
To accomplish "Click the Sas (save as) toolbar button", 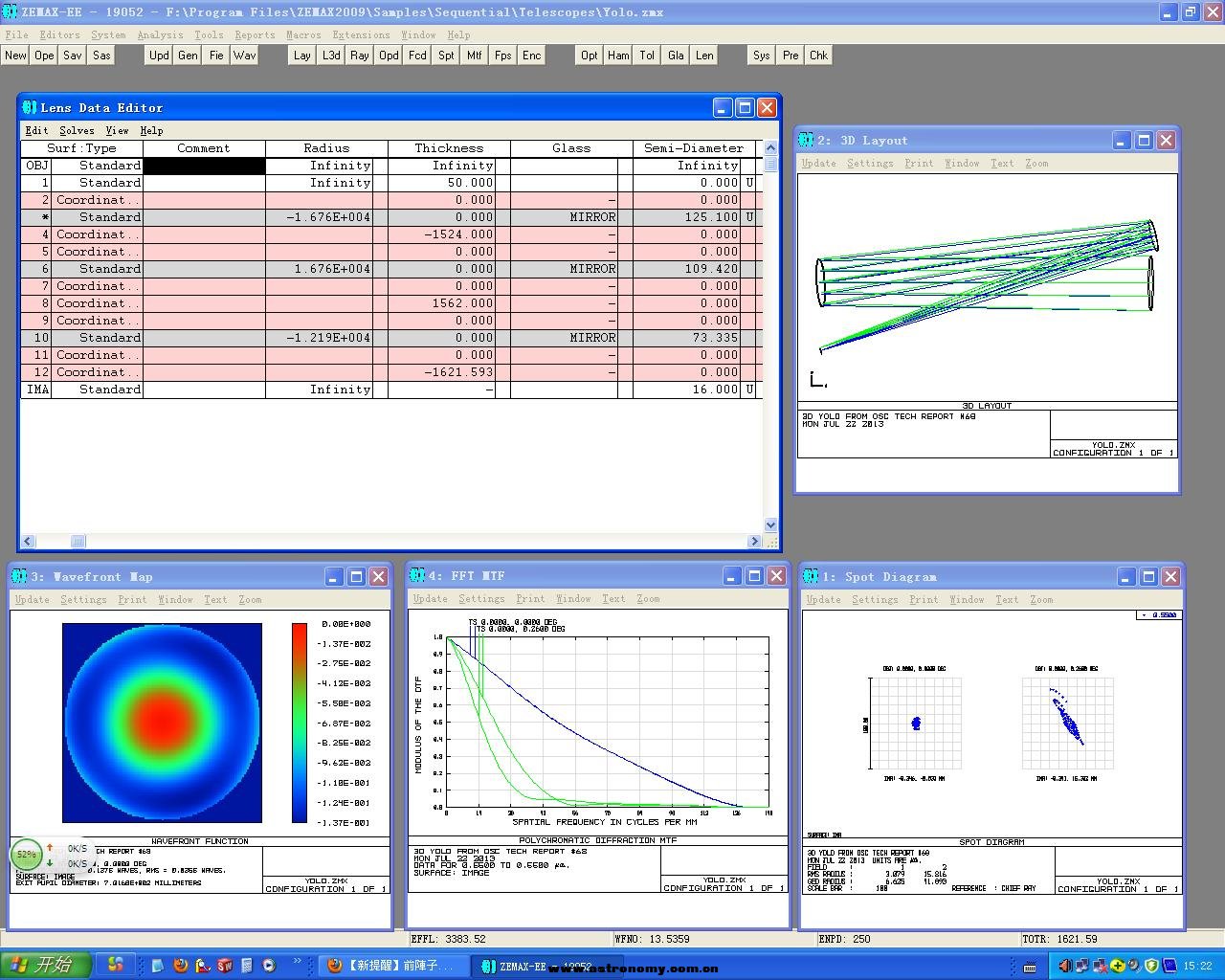I will [x=101, y=56].
